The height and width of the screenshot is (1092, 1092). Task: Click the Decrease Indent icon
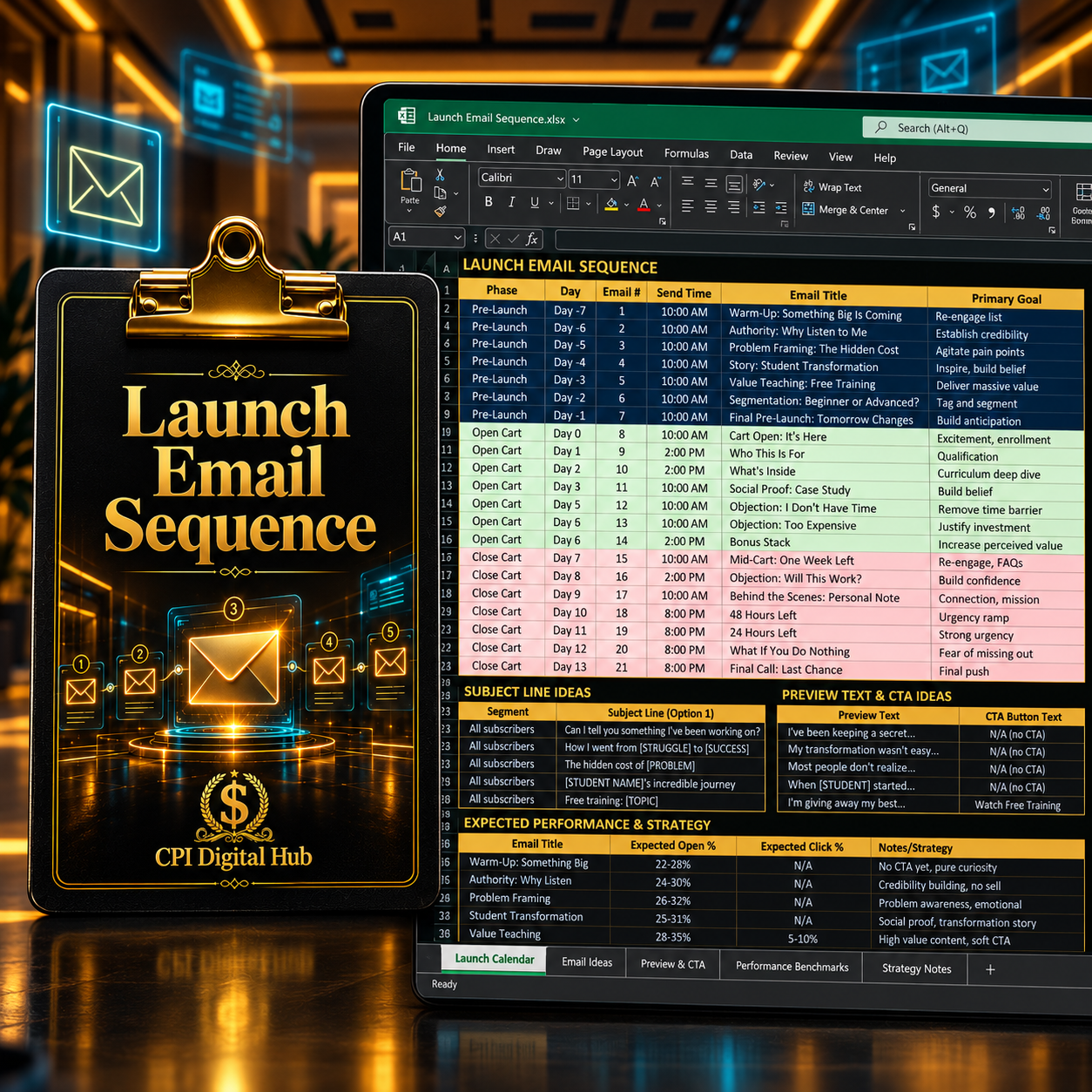click(x=759, y=207)
